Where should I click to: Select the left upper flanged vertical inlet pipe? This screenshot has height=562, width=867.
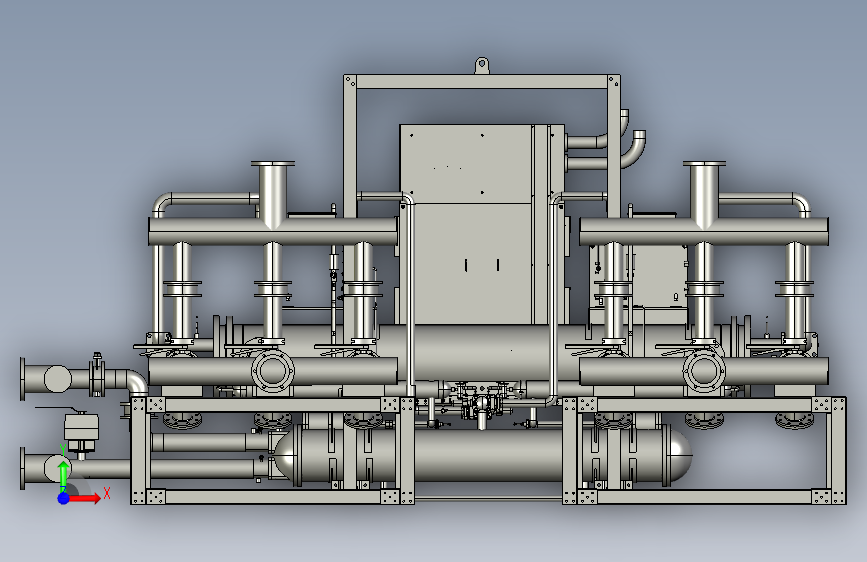click(273, 194)
